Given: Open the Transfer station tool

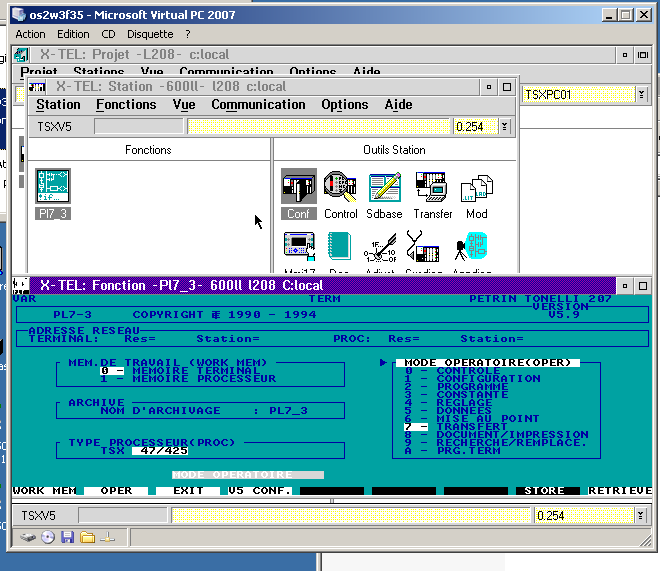Looking at the screenshot, I should click(432, 188).
